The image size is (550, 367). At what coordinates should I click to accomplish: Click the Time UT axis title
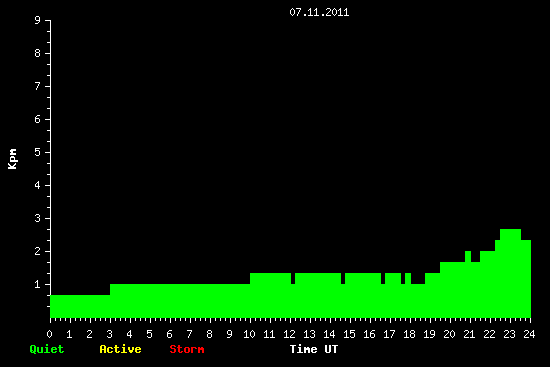tap(314, 349)
